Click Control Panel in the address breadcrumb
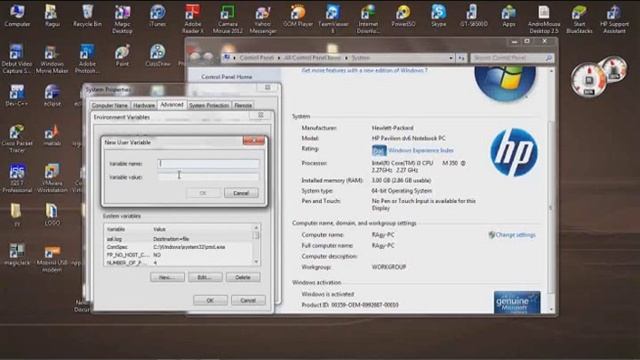The image size is (640, 360). [256, 58]
